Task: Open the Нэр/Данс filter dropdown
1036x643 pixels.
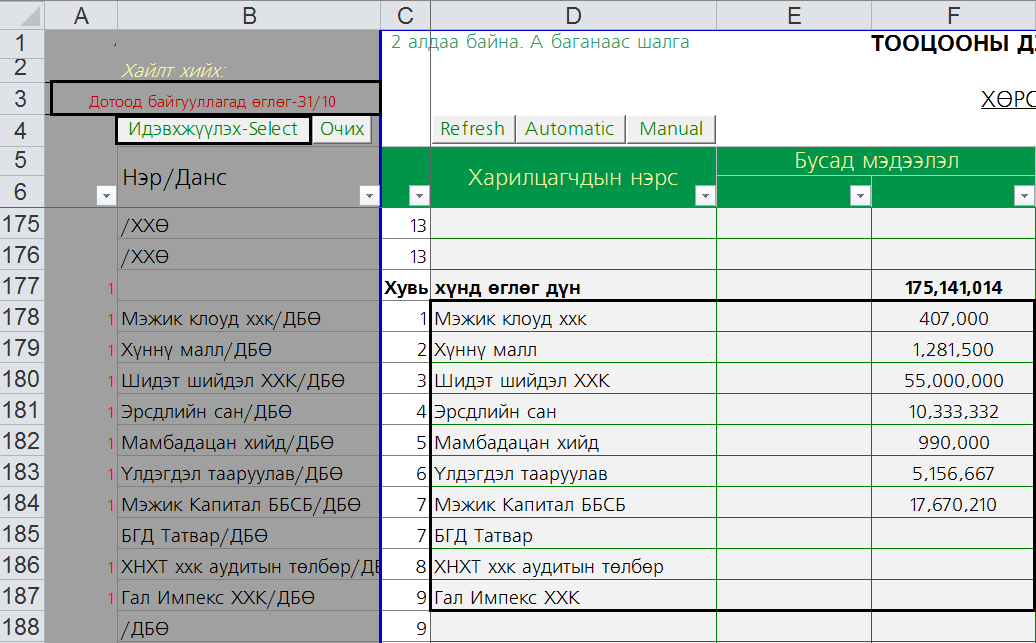Action: tap(369, 196)
